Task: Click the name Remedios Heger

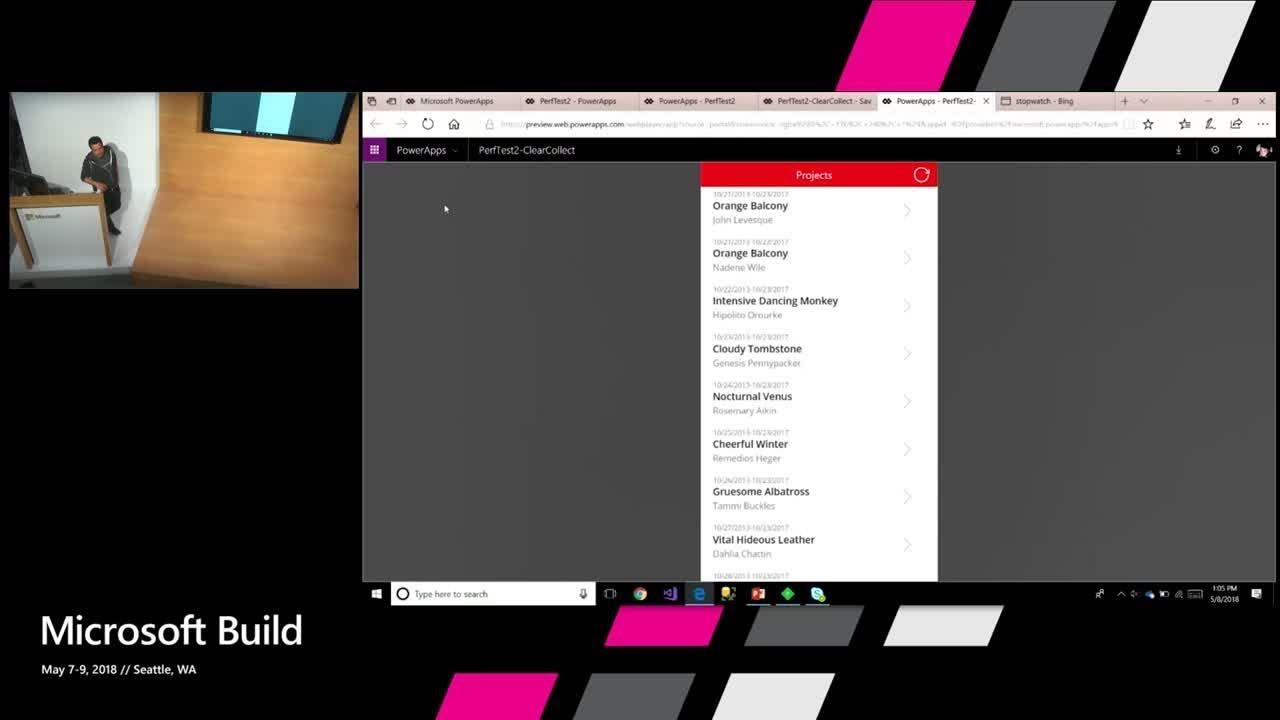Action: coord(746,458)
